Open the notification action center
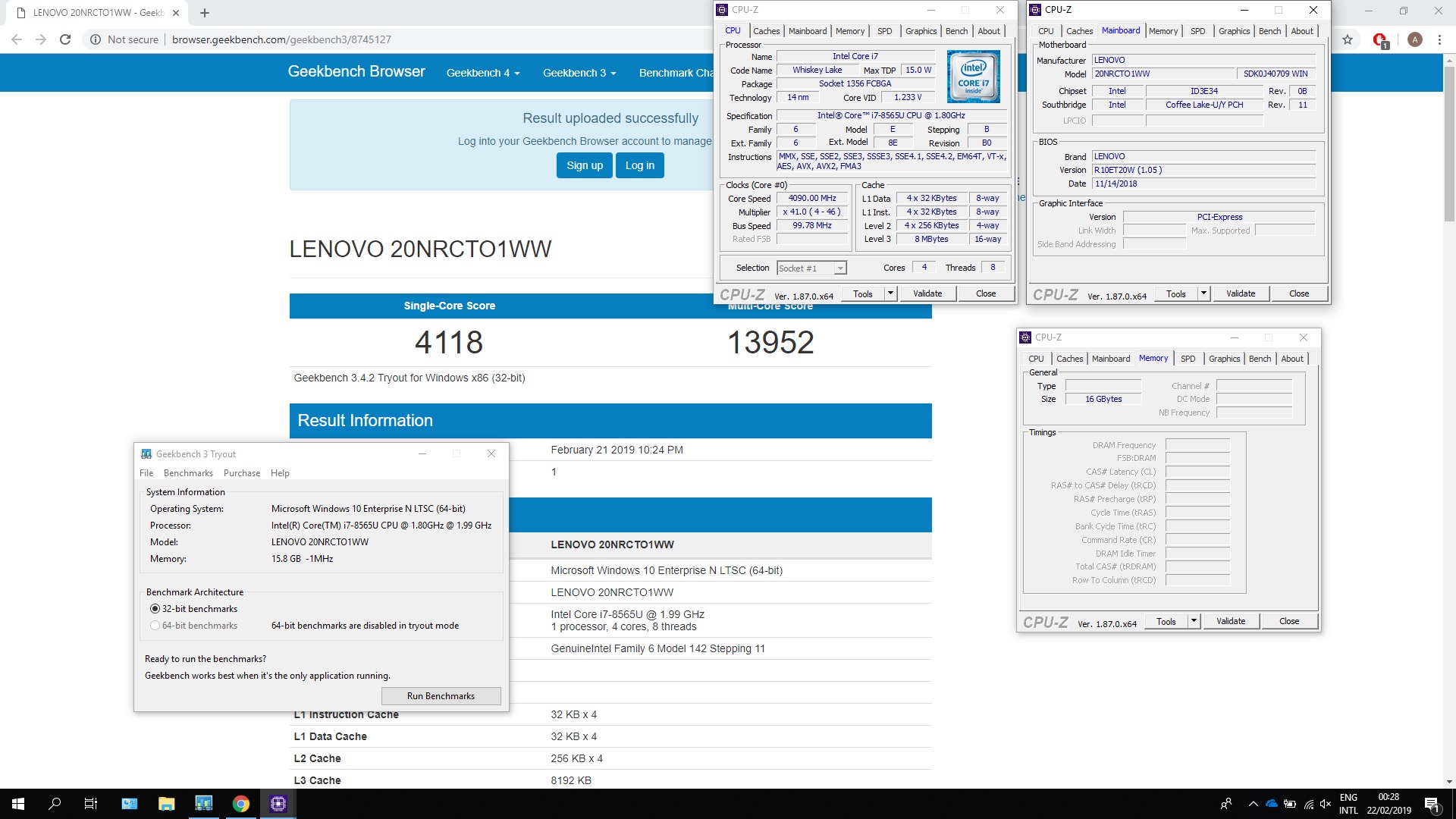The width and height of the screenshot is (1456, 819). click(1432, 804)
